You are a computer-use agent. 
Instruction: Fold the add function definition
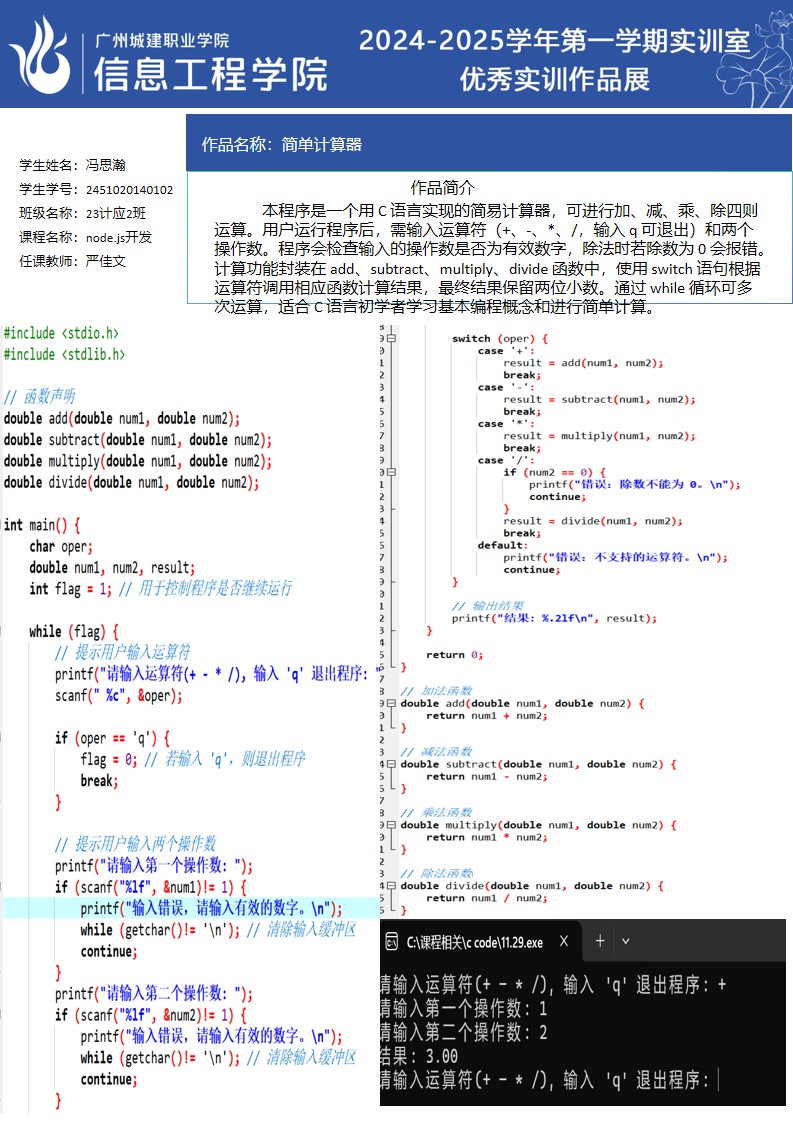click(391, 703)
